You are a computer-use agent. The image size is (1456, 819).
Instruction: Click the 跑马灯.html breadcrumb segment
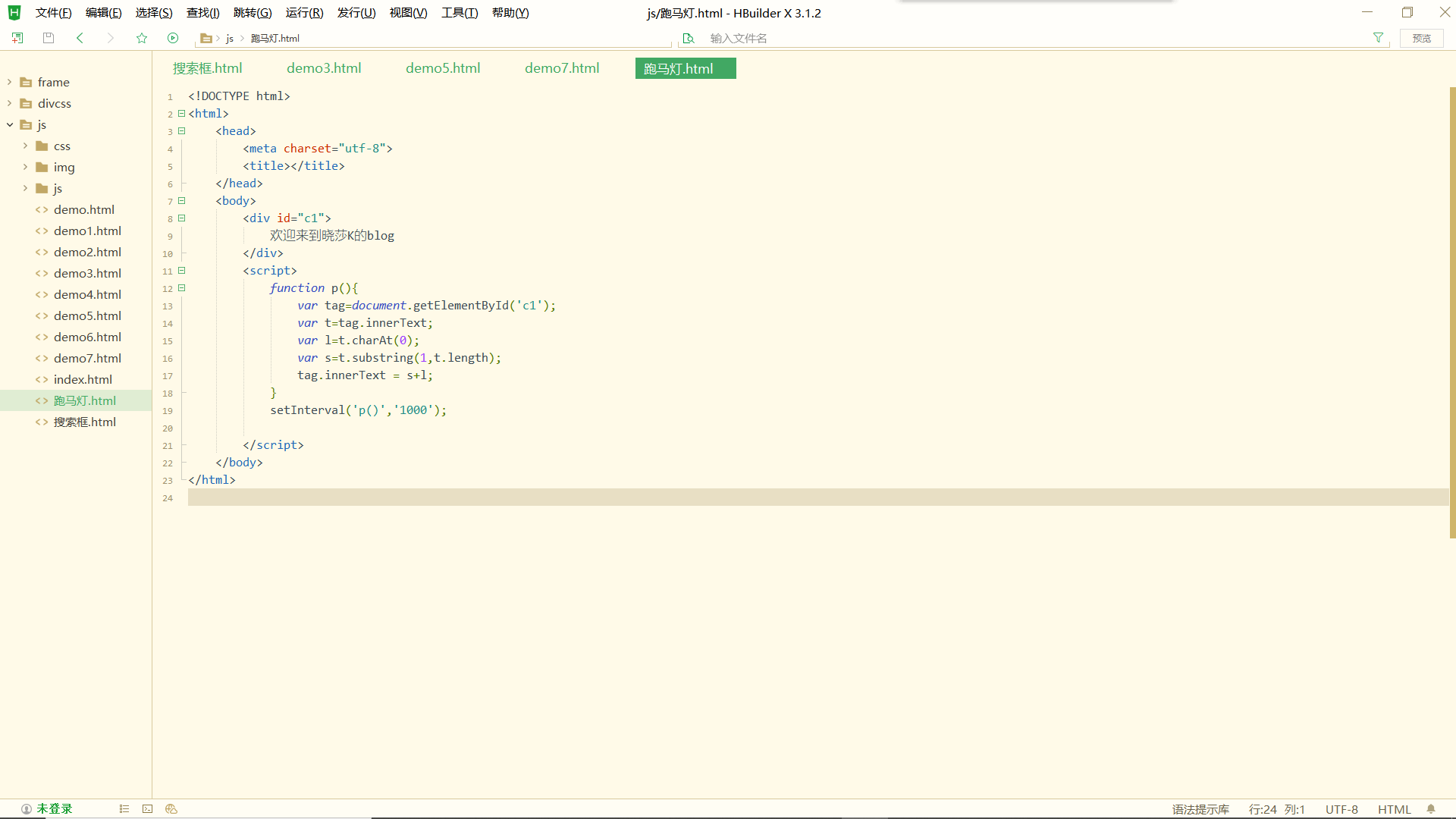(x=275, y=39)
